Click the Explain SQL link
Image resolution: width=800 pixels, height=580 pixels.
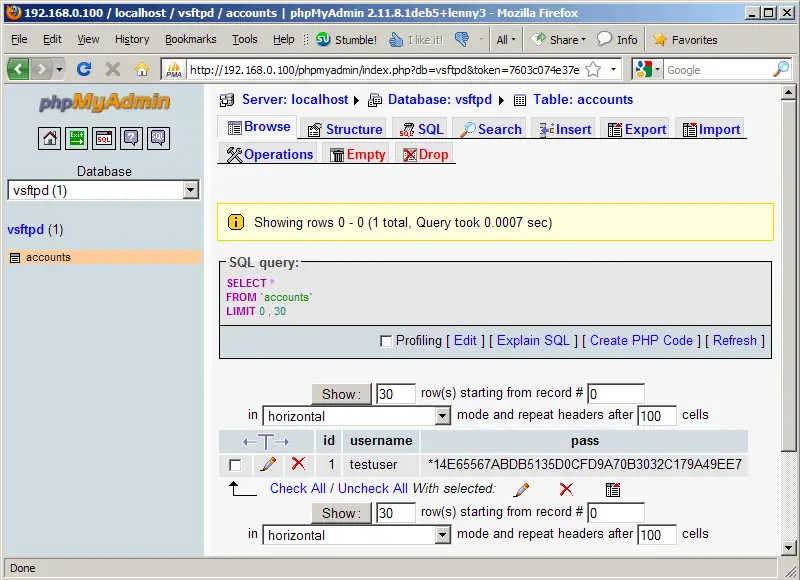tap(533, 340)
